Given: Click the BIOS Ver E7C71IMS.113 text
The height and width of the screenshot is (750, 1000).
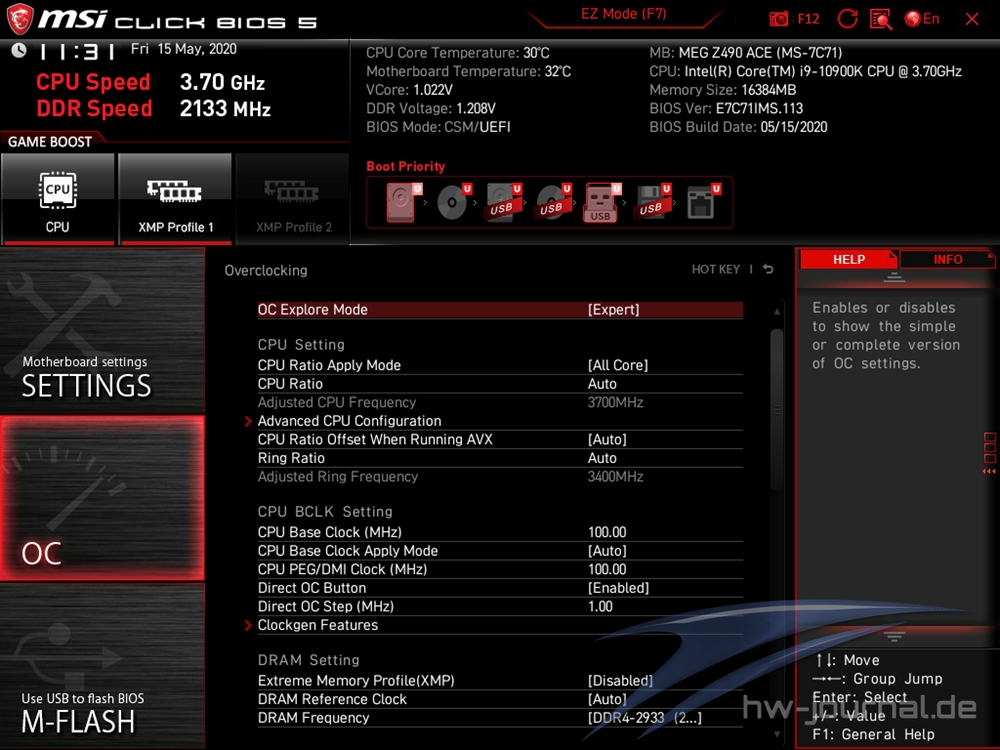Looking at the screenshot, I should tap(726, 108).
